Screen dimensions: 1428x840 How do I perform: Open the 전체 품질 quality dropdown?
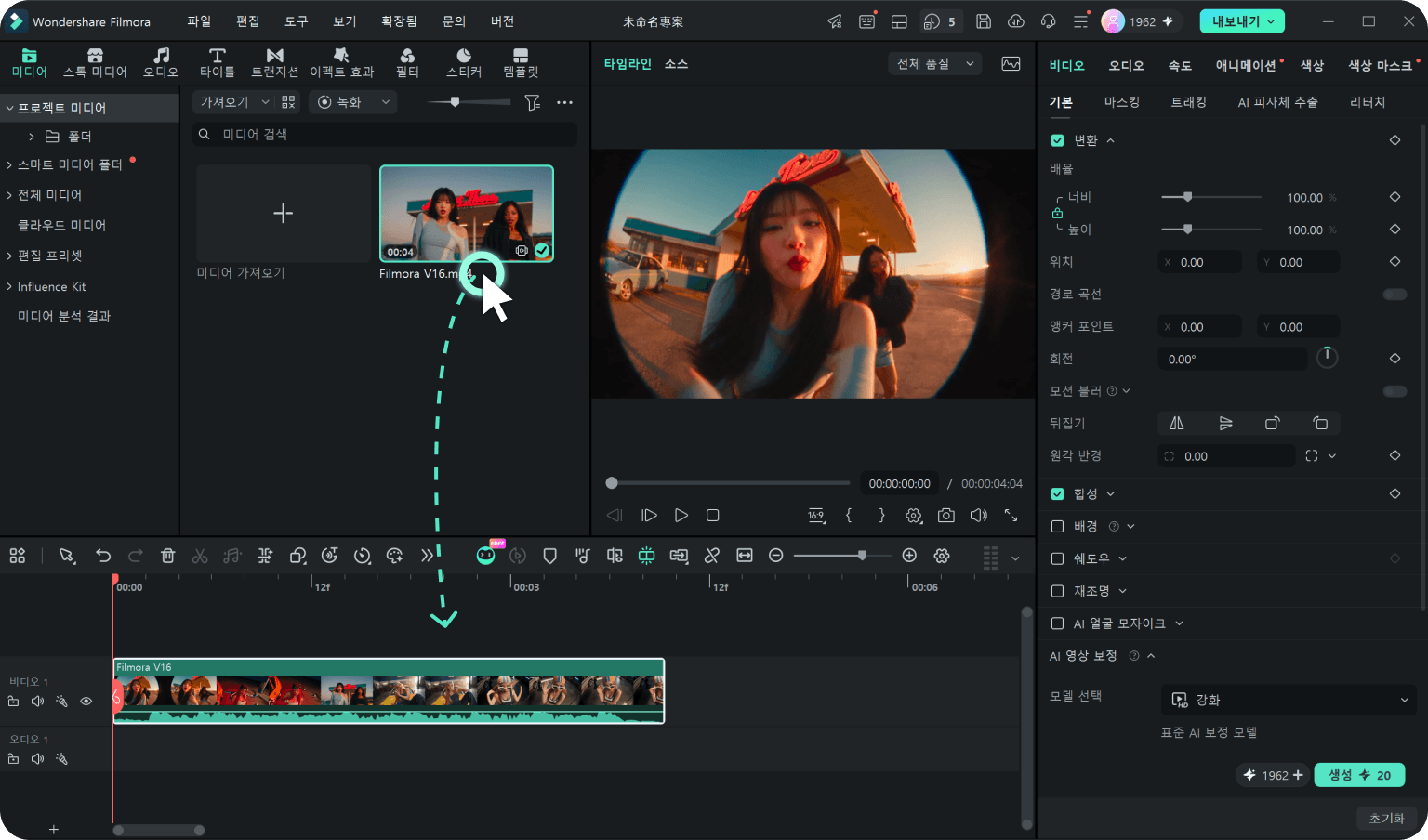pyautogui.click(x=935, y=63)
